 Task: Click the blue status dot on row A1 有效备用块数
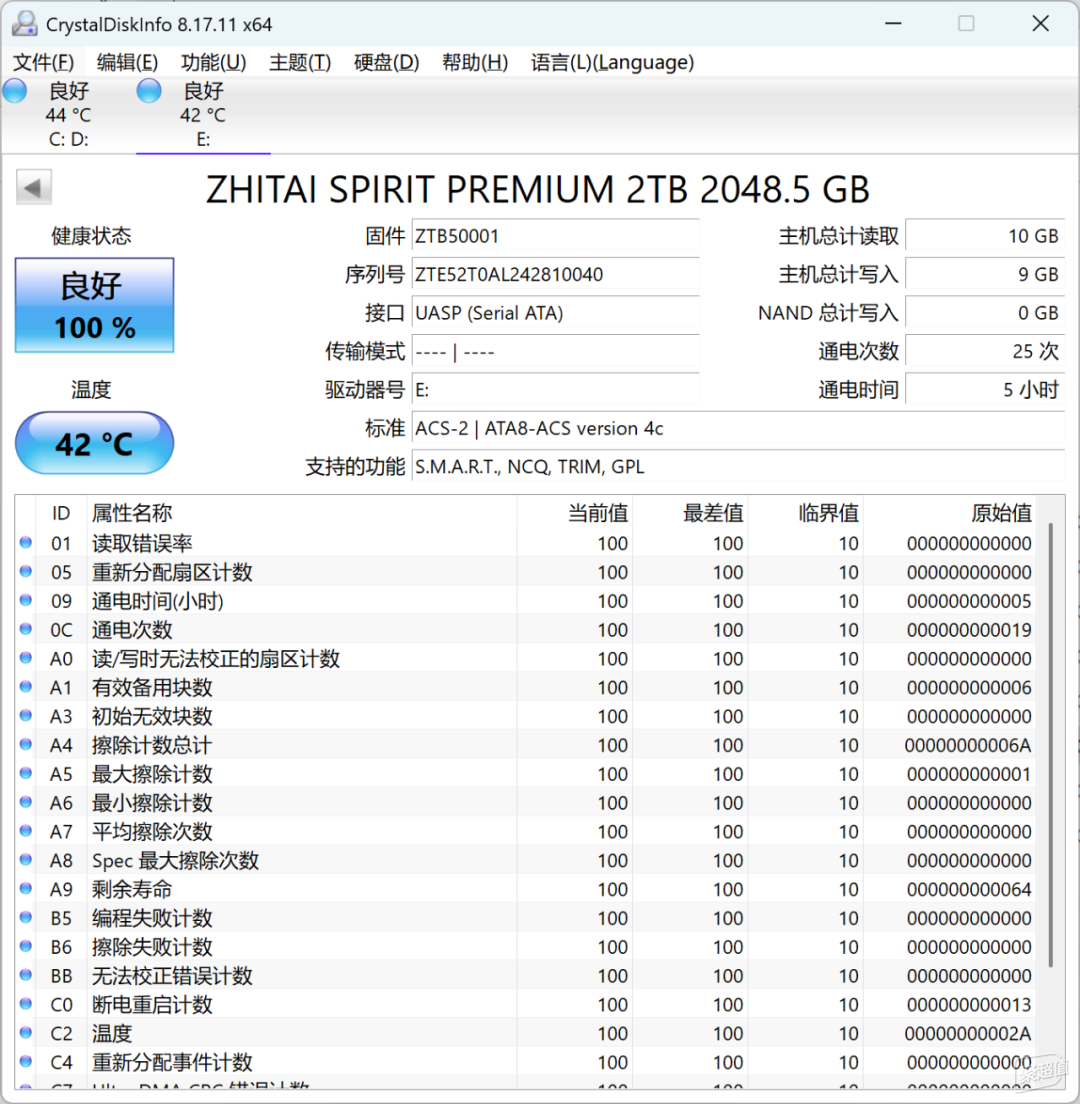26,686
